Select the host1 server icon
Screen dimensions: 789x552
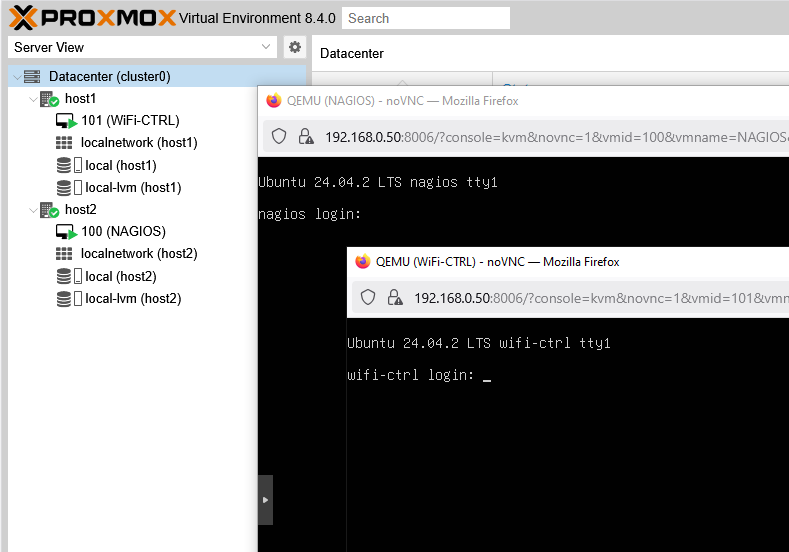49,99
